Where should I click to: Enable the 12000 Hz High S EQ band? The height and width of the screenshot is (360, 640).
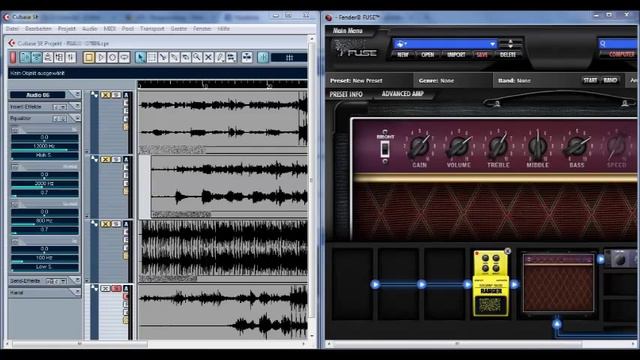15,130
